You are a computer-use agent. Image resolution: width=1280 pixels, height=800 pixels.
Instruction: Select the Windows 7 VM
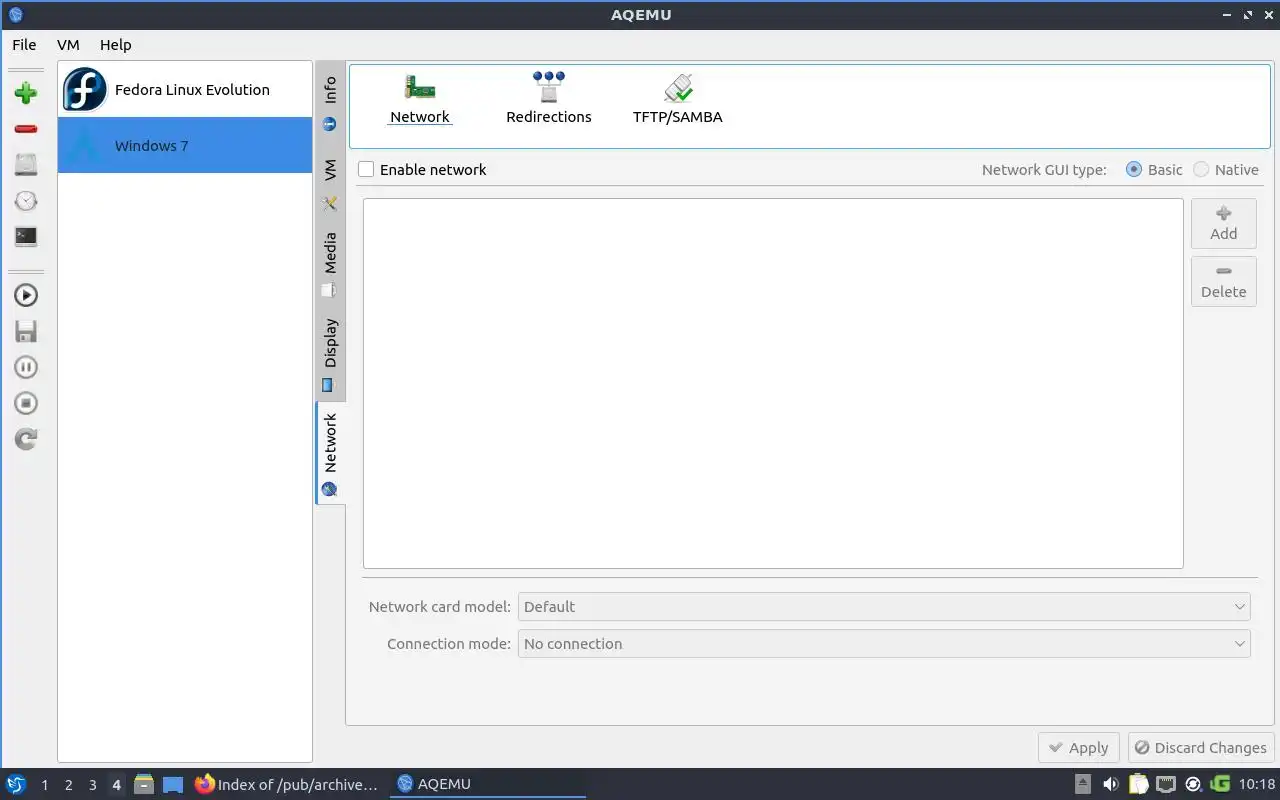185,146
